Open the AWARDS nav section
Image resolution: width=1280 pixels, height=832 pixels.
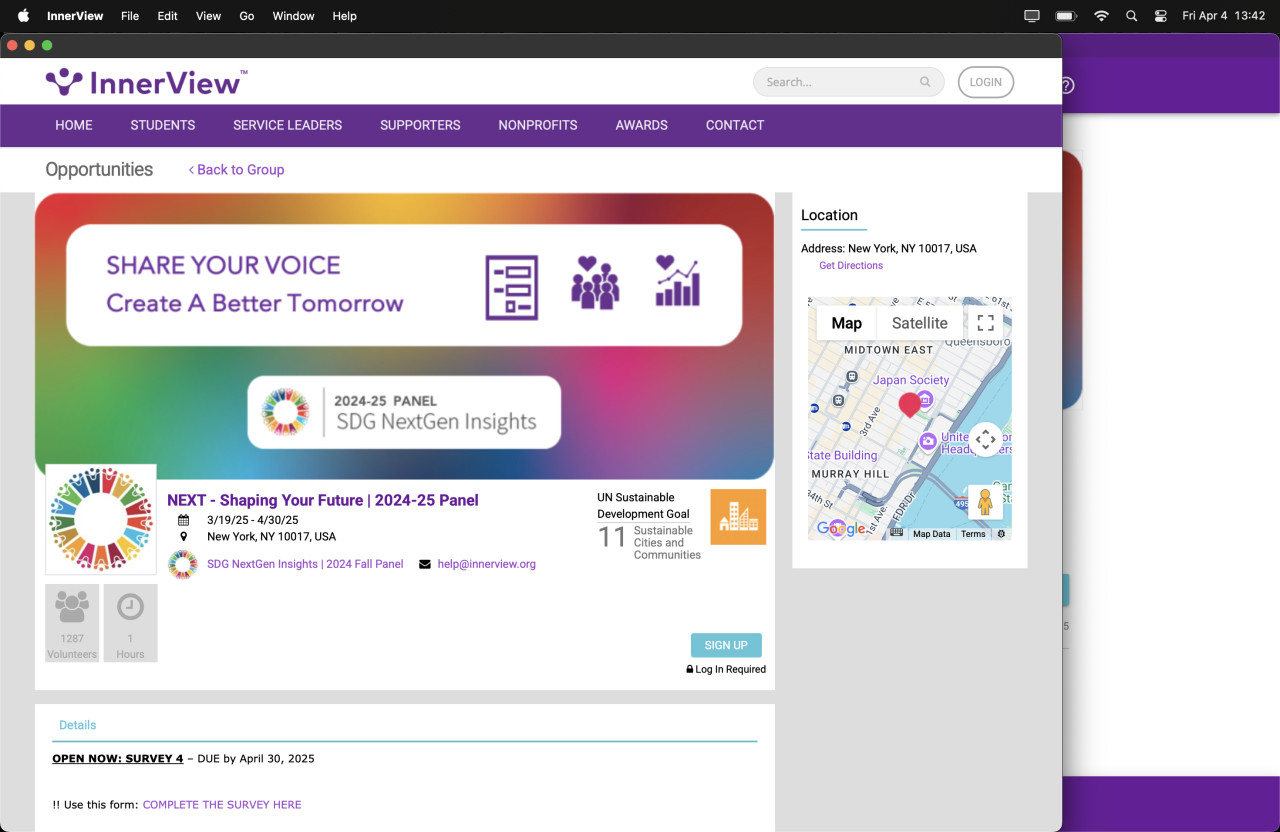coord(642,125)
